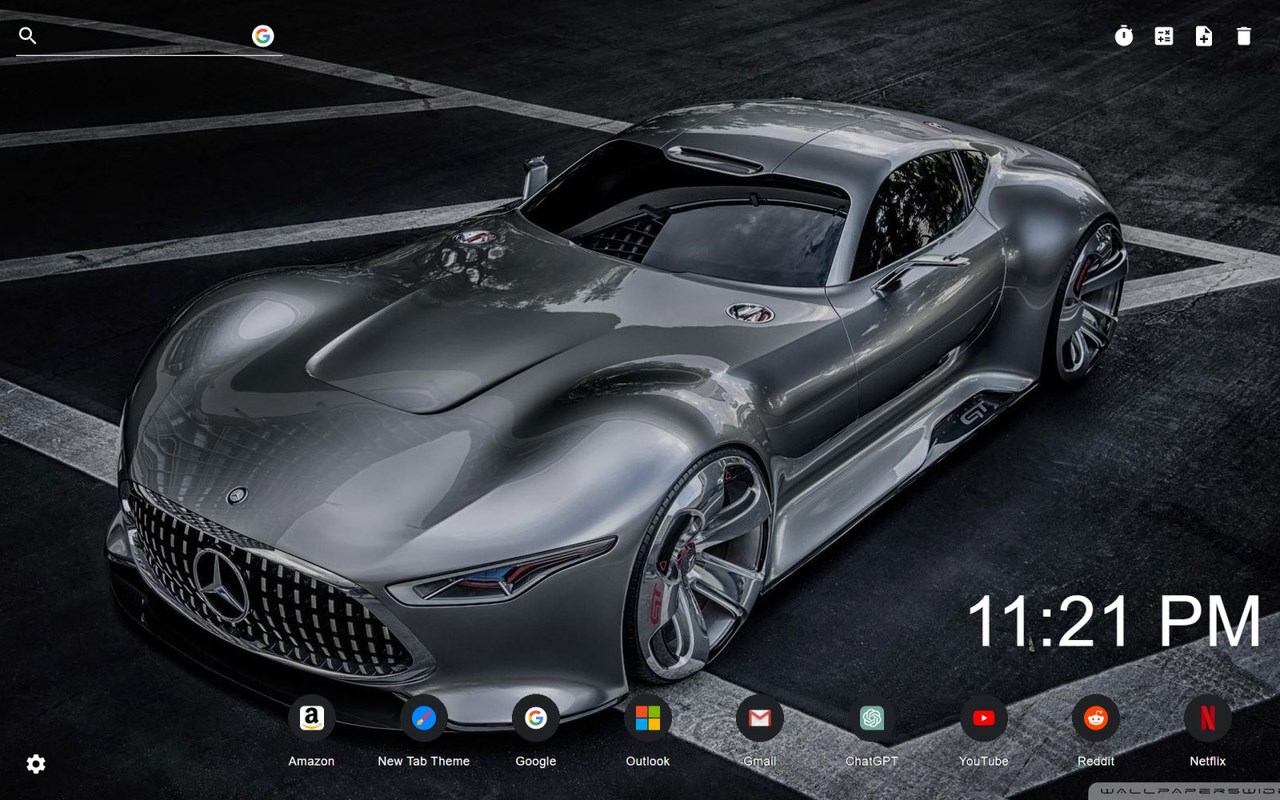Screen dimensions: 1280x800
Task: Launch the Netflix shortcut icon
Action: tap(1208, 718)
